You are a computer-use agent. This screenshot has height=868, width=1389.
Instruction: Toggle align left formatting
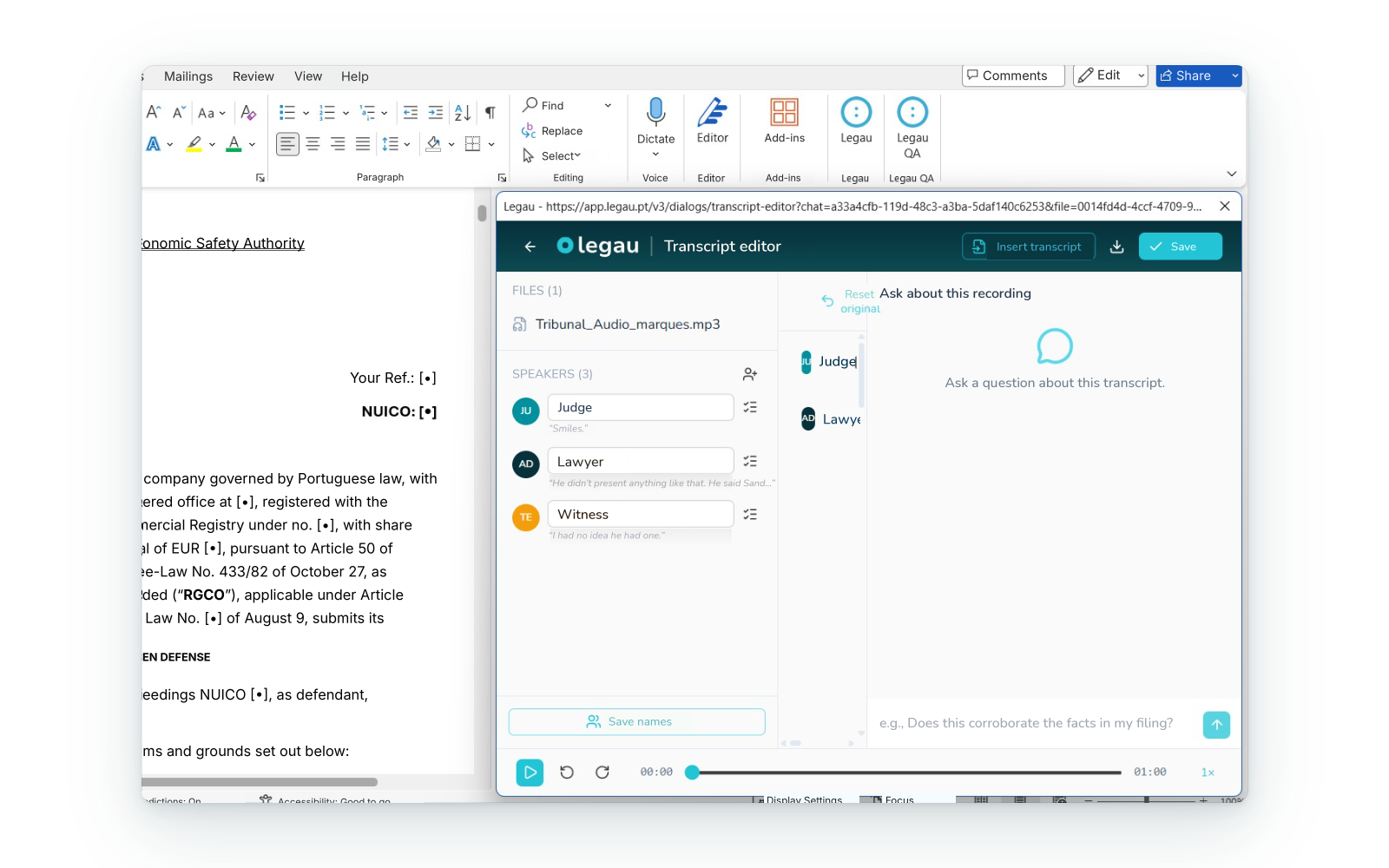[287, 144]
